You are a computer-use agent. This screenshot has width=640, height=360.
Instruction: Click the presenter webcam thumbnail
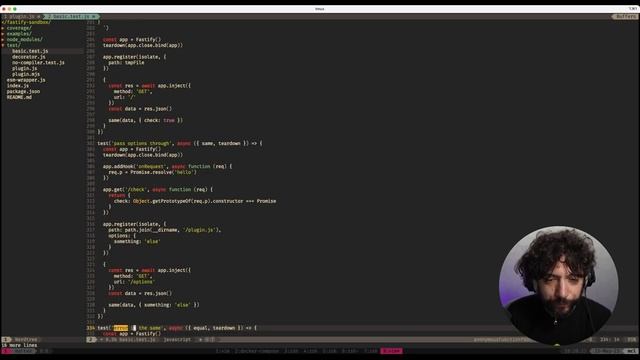tap(558, 285)
